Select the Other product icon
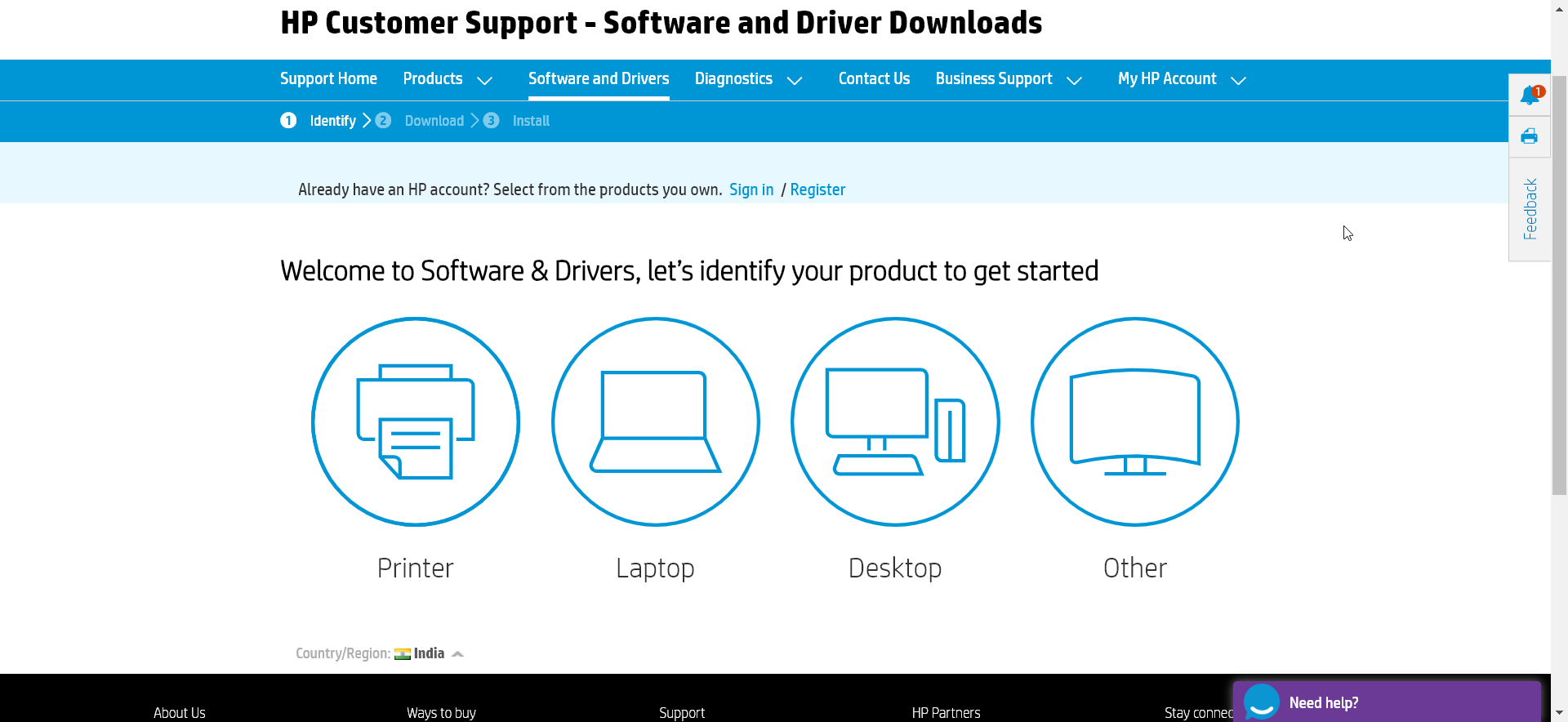The width and height of the screenshot is (1568, 722). pyautogui.click(x=1135, y=421)
